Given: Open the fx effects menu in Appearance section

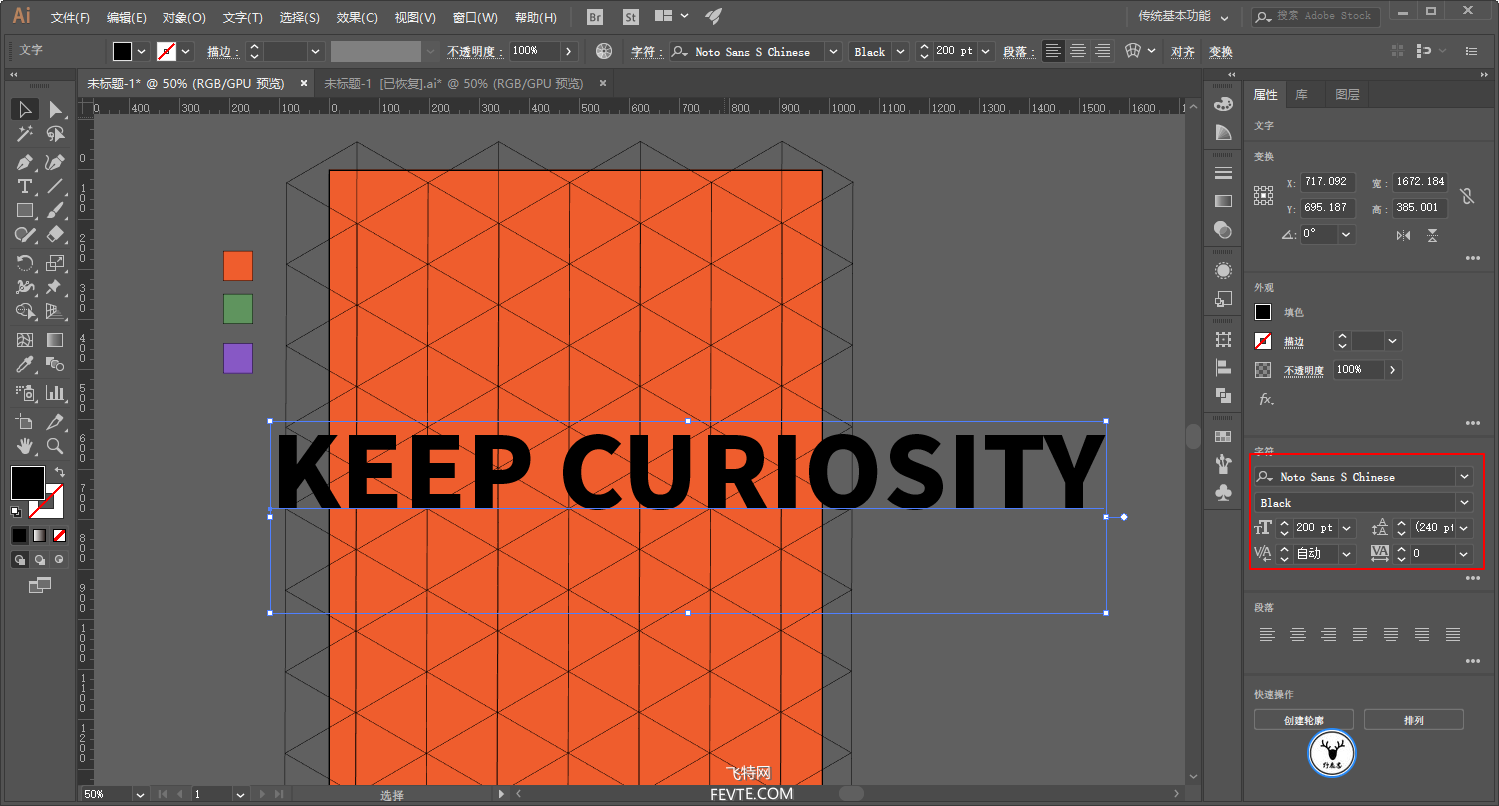Looking at the screenshot, I should point(1265,399).
